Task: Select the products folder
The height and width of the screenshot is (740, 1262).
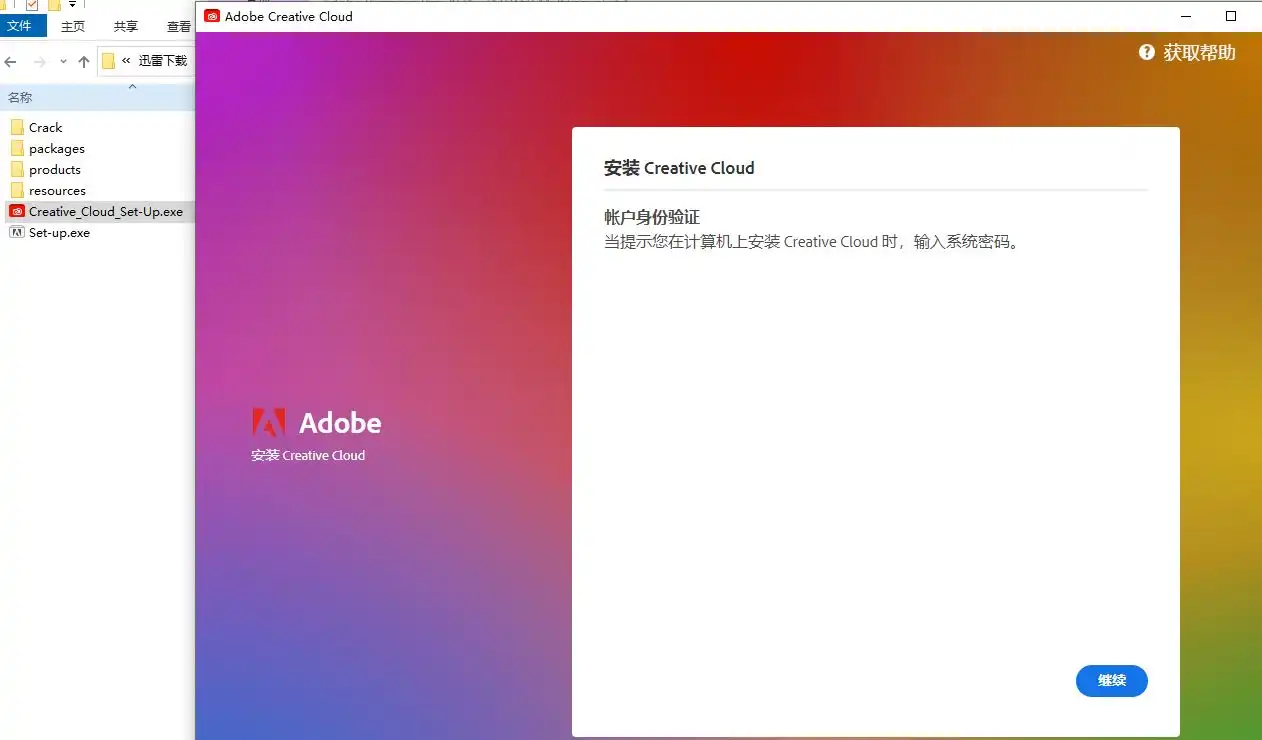Action: pyautogui.click(x=54, y=169)
